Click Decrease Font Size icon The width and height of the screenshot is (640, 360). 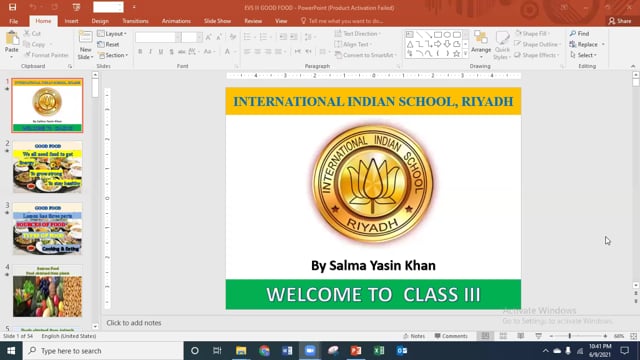pos(219,37)
